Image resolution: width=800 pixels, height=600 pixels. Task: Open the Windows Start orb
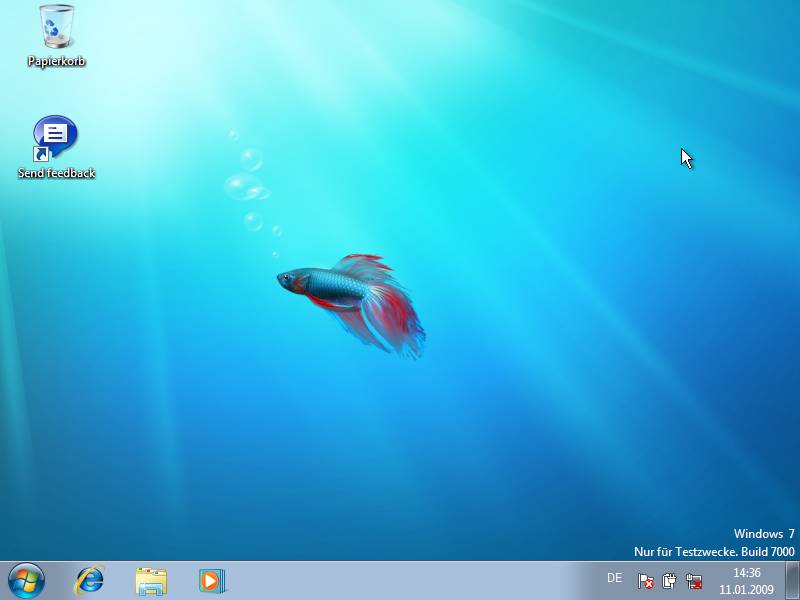(26, 581)
